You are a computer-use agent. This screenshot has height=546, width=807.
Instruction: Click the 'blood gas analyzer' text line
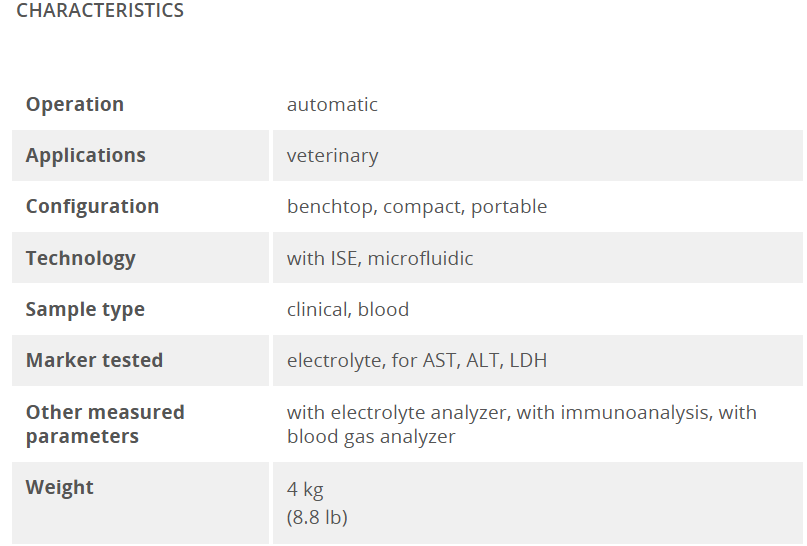tap(371, 437)
